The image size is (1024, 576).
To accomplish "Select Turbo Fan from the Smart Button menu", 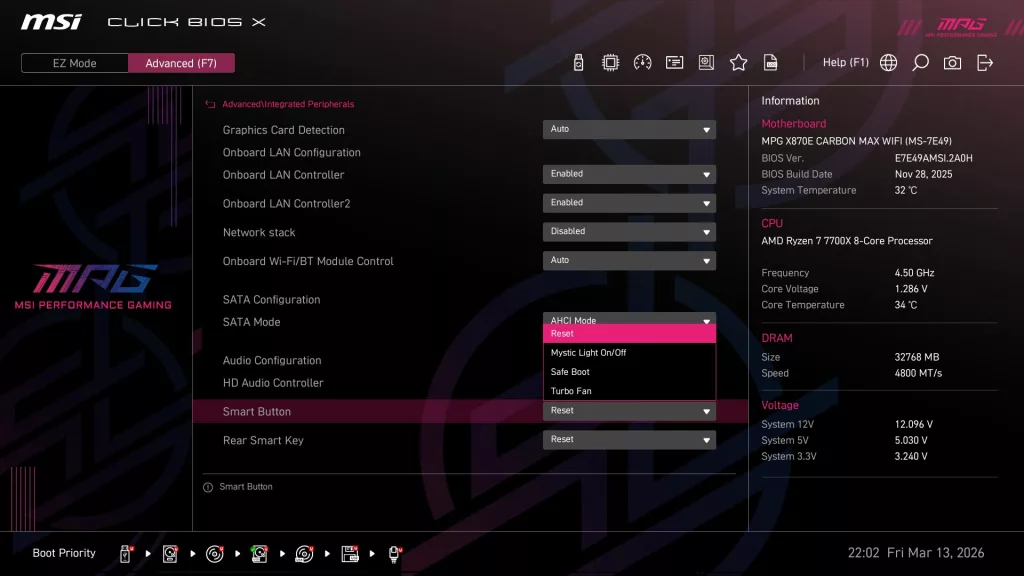I will (x=629, y=390).
